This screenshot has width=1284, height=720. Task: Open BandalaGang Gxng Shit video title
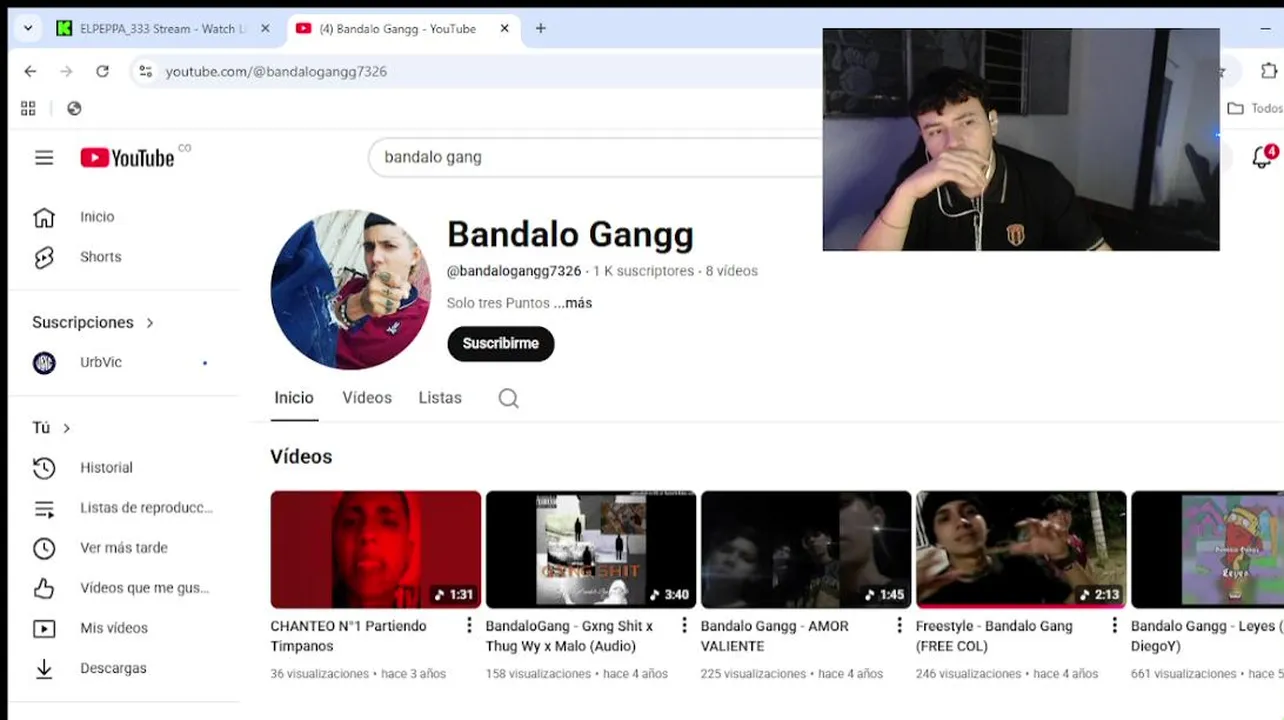tap(569, 636)
